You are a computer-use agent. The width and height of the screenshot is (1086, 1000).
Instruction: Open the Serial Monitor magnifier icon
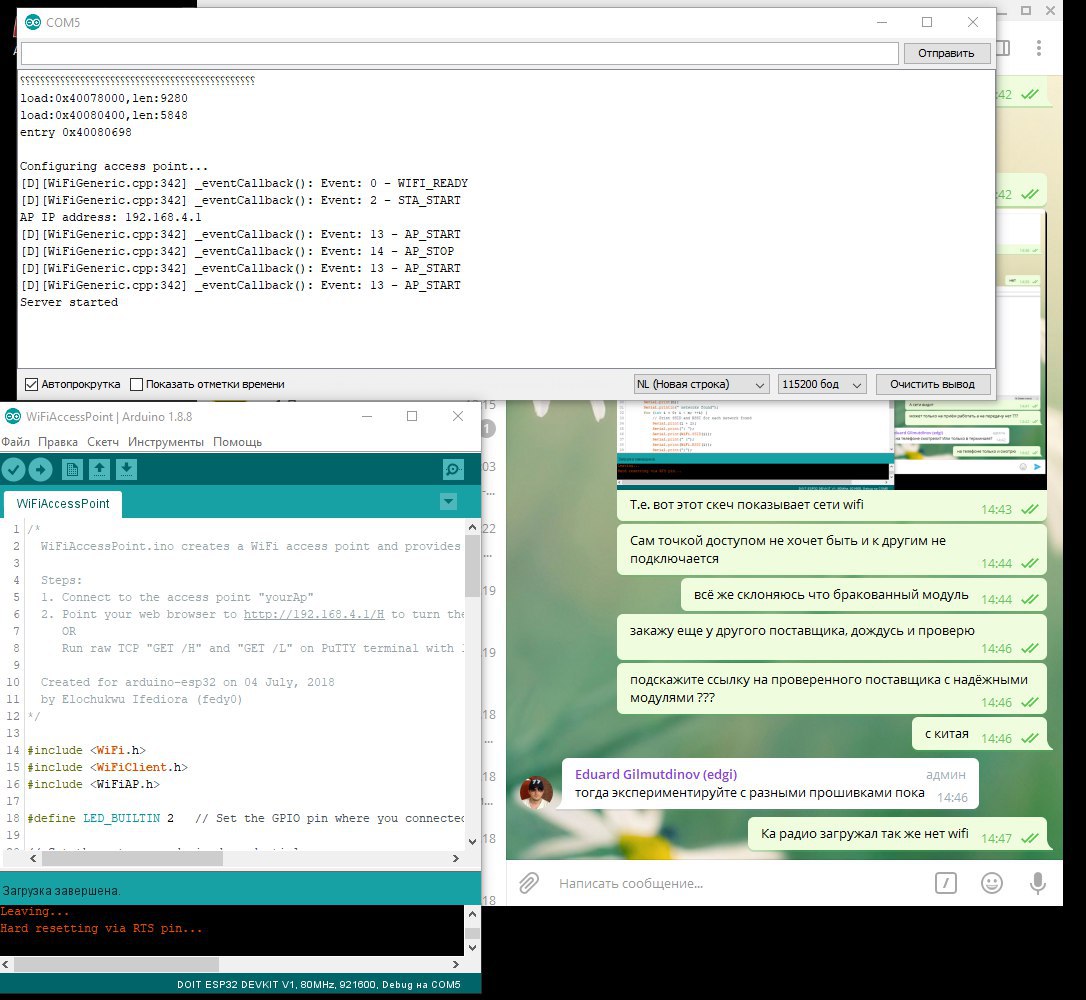pyautogui.click(x=453, y=470)
